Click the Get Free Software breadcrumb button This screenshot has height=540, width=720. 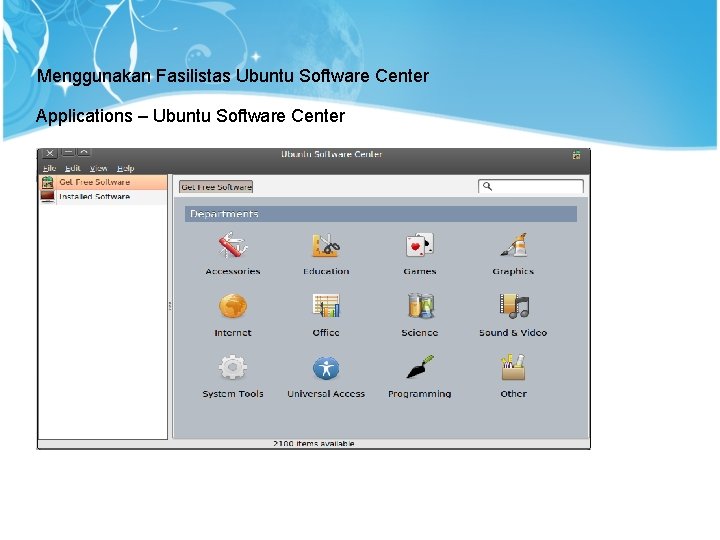[x=216, y=187]
